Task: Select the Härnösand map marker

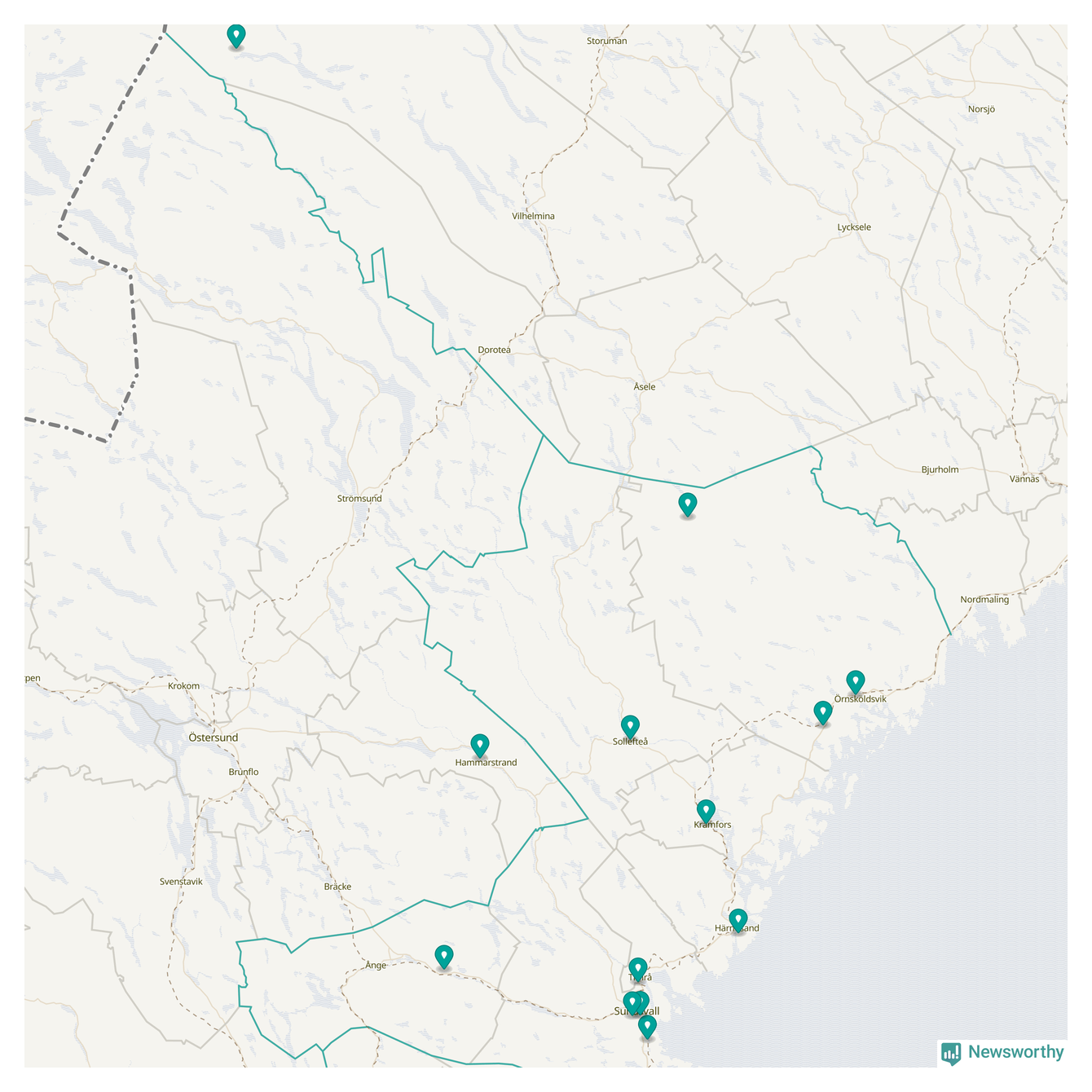Action: click(738, 919)
